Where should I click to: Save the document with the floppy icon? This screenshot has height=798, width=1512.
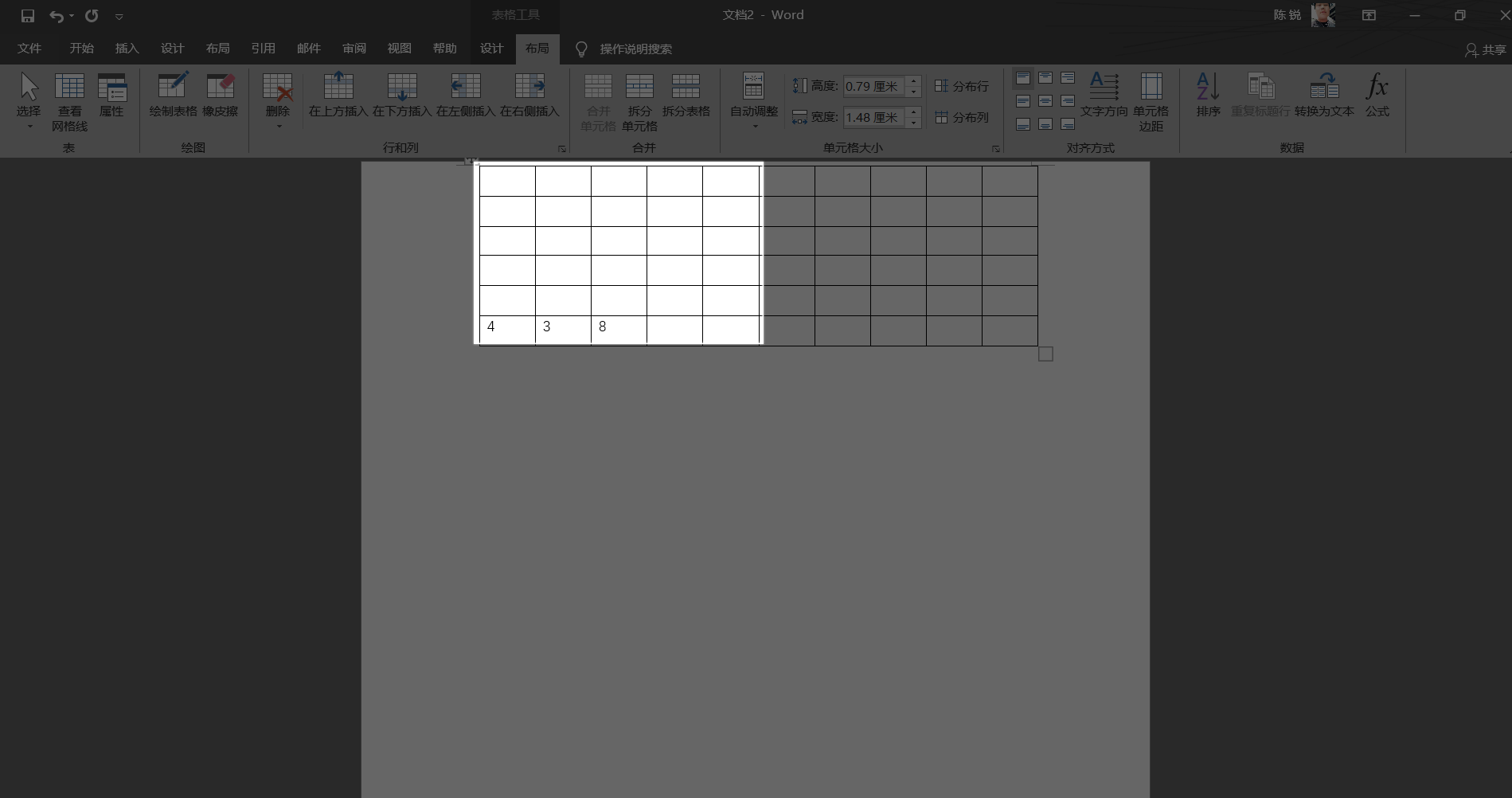tap(28, 16)
